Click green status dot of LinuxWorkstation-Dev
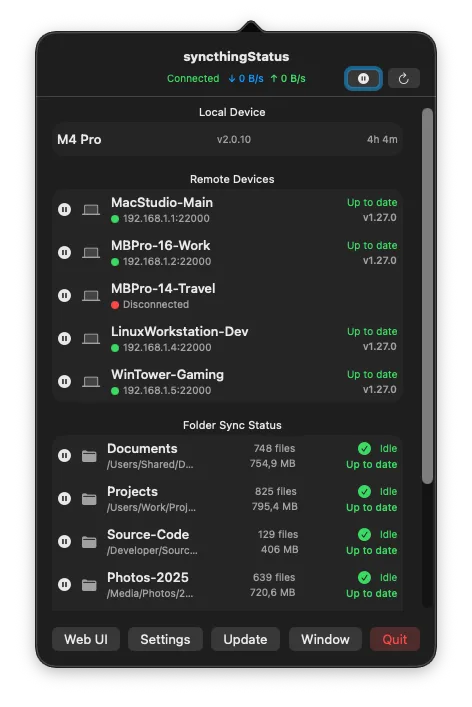 click(x=115, y=348)
